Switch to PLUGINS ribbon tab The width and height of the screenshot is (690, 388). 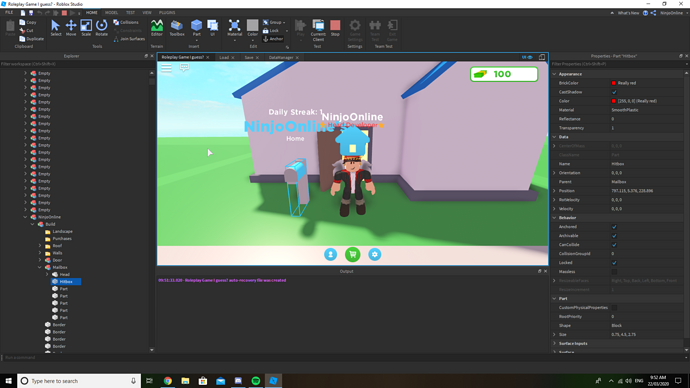(167, 13)
